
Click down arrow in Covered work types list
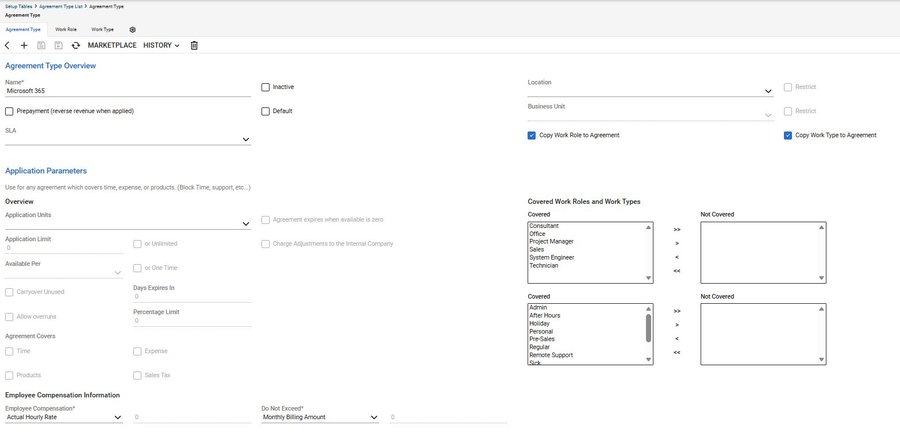tap(649, 359)
